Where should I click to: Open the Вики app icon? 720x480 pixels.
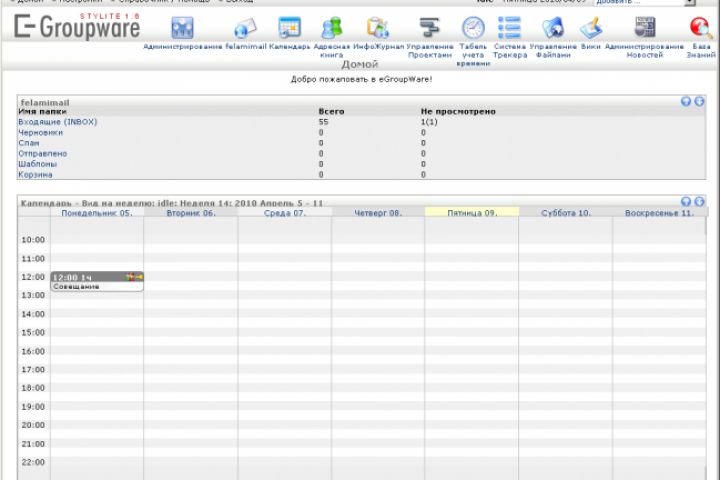tap(591, 28)
